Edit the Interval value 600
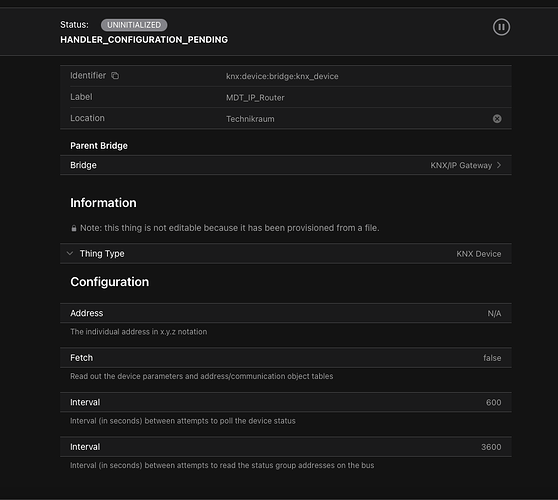The height and width of the screenshot is (500, 558). pyautogui.click(x=494, y=402)
